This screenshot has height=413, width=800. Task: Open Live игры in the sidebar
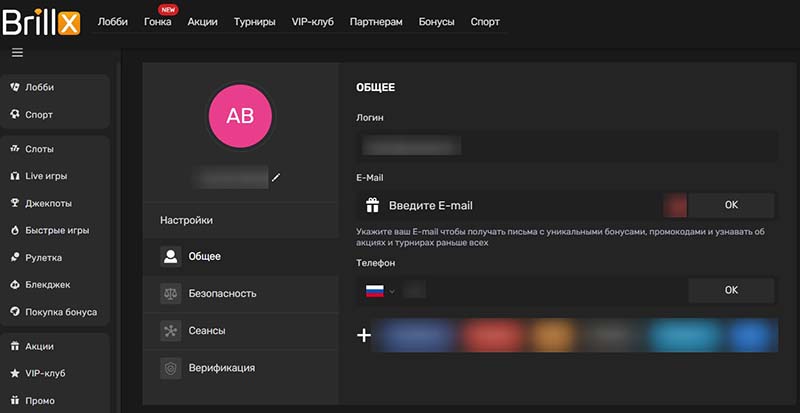tap(46, 176)
